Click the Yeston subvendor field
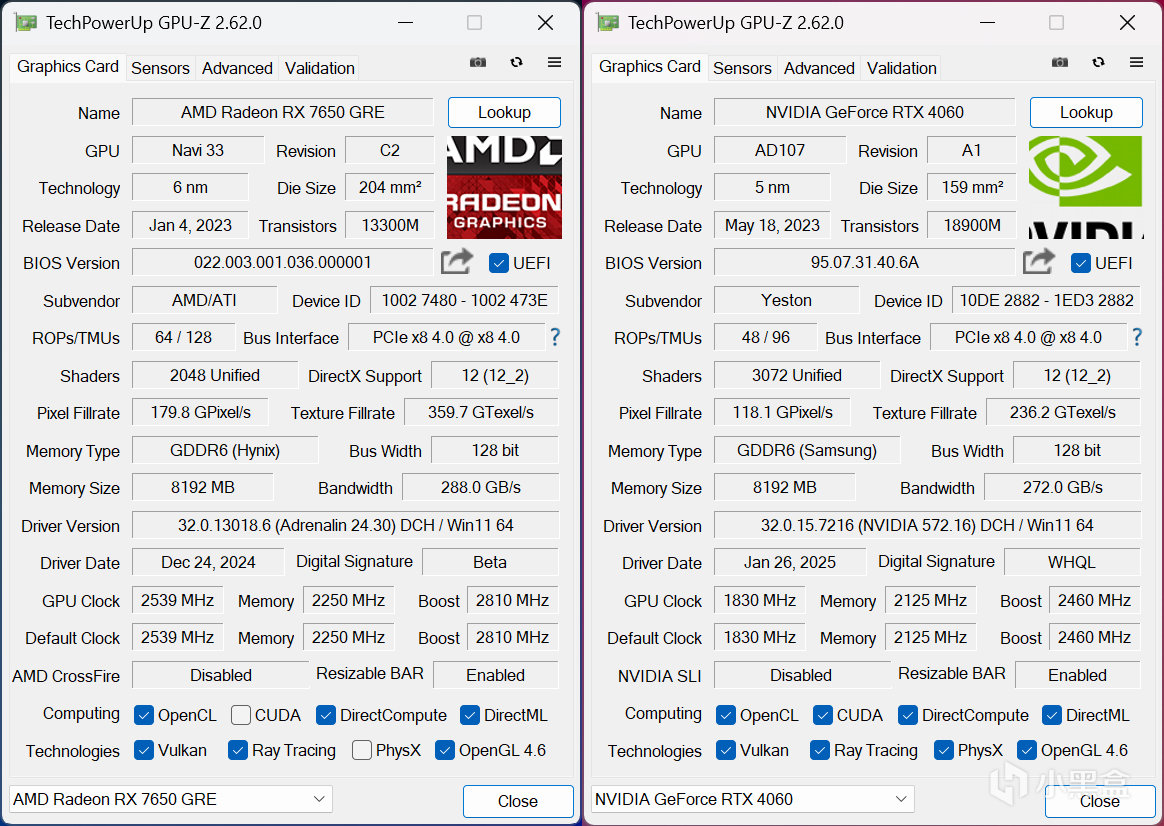Image resolution: width=1164 pixels, height=826 pixels. 786,300
